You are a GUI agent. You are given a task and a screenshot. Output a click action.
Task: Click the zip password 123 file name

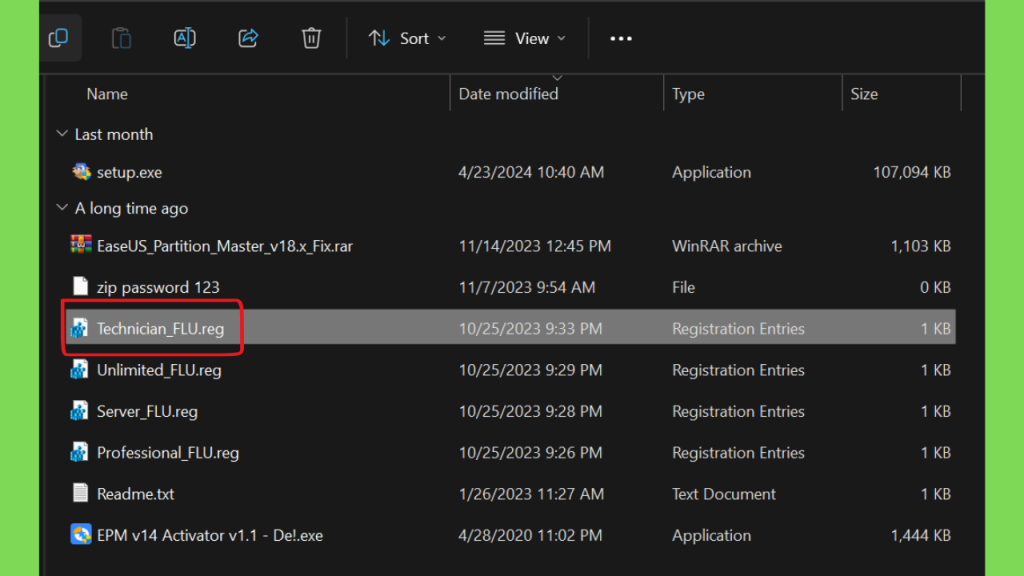[158, 287]
